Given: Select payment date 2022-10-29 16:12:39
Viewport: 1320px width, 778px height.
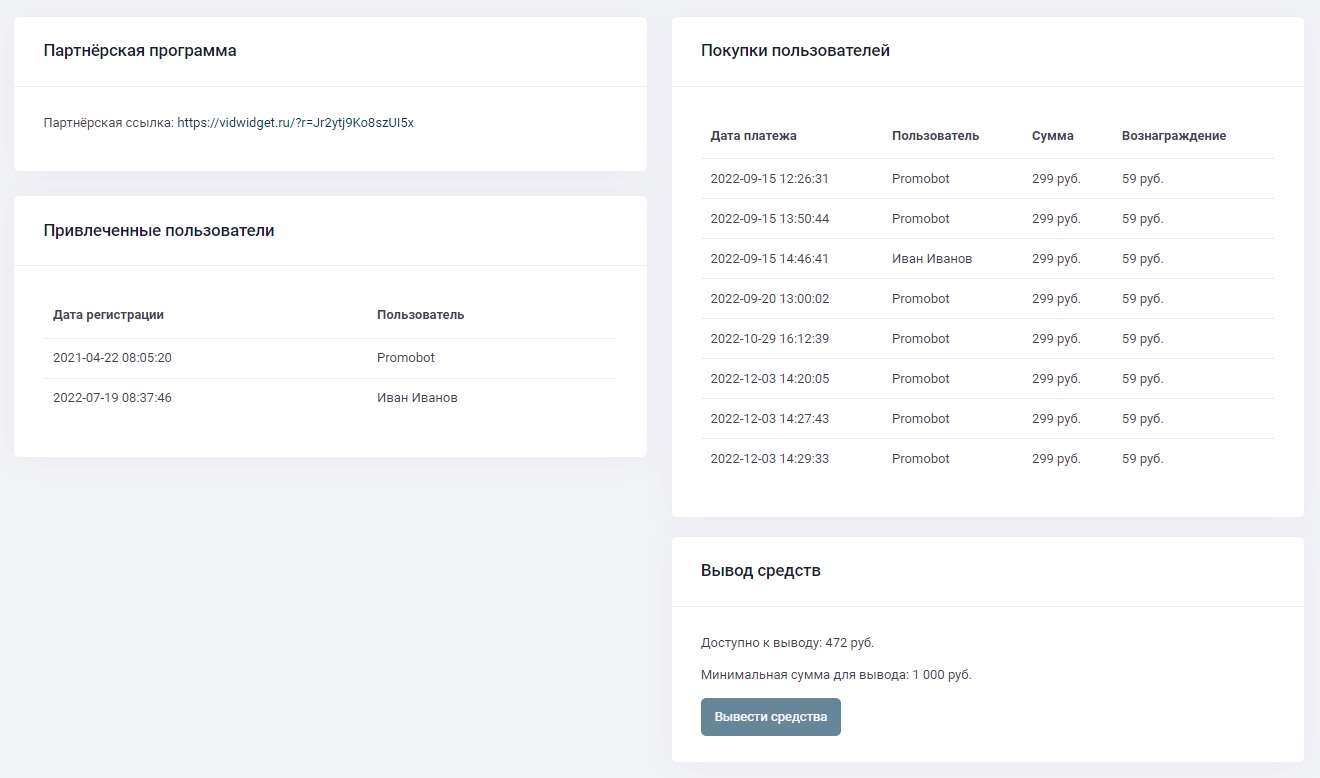Looking at the screenshot, I should pyautogui.click(x=770, y=339).
